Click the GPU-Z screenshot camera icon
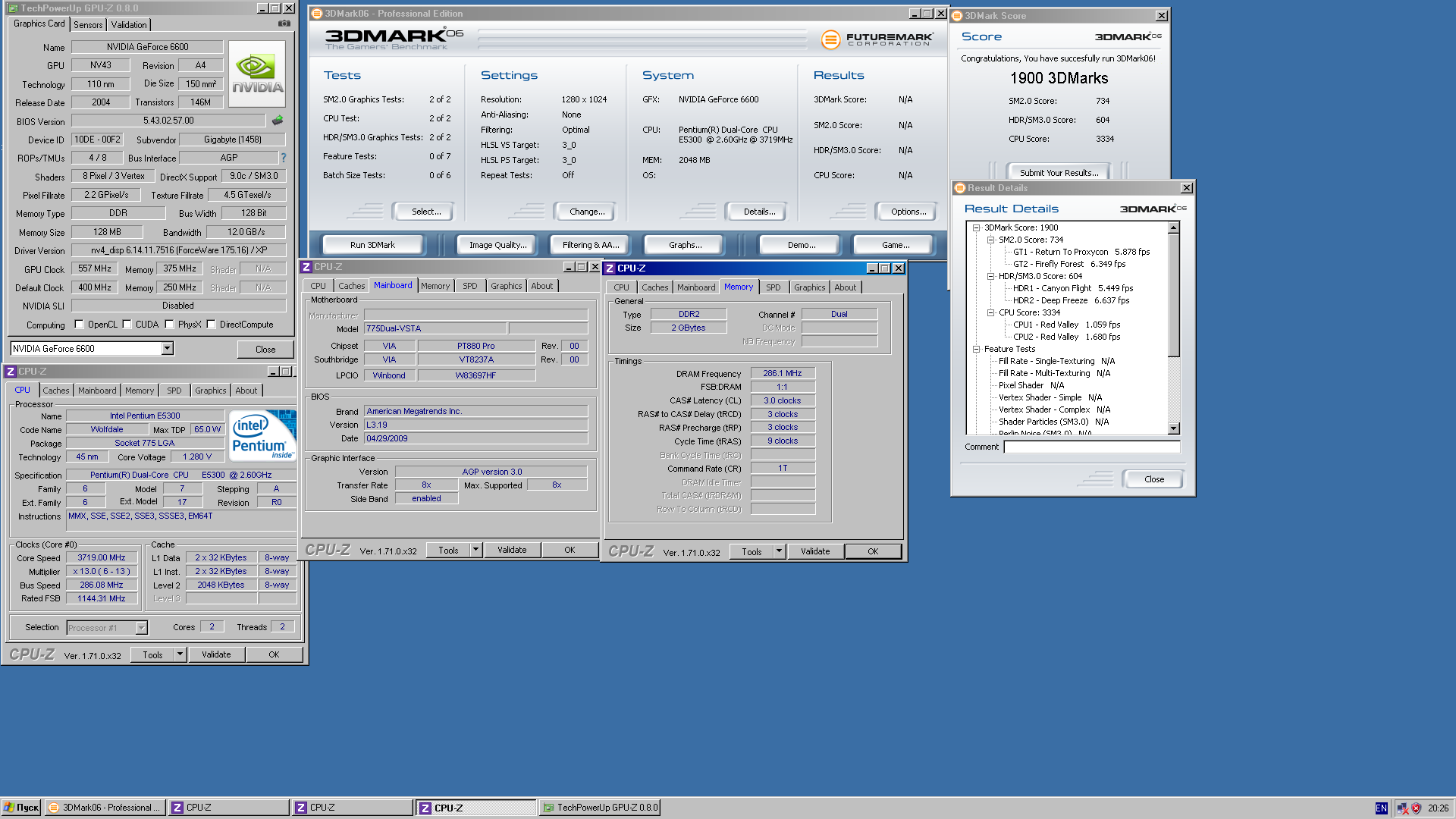The image size is (1456, 819). (x=284, y=24)
